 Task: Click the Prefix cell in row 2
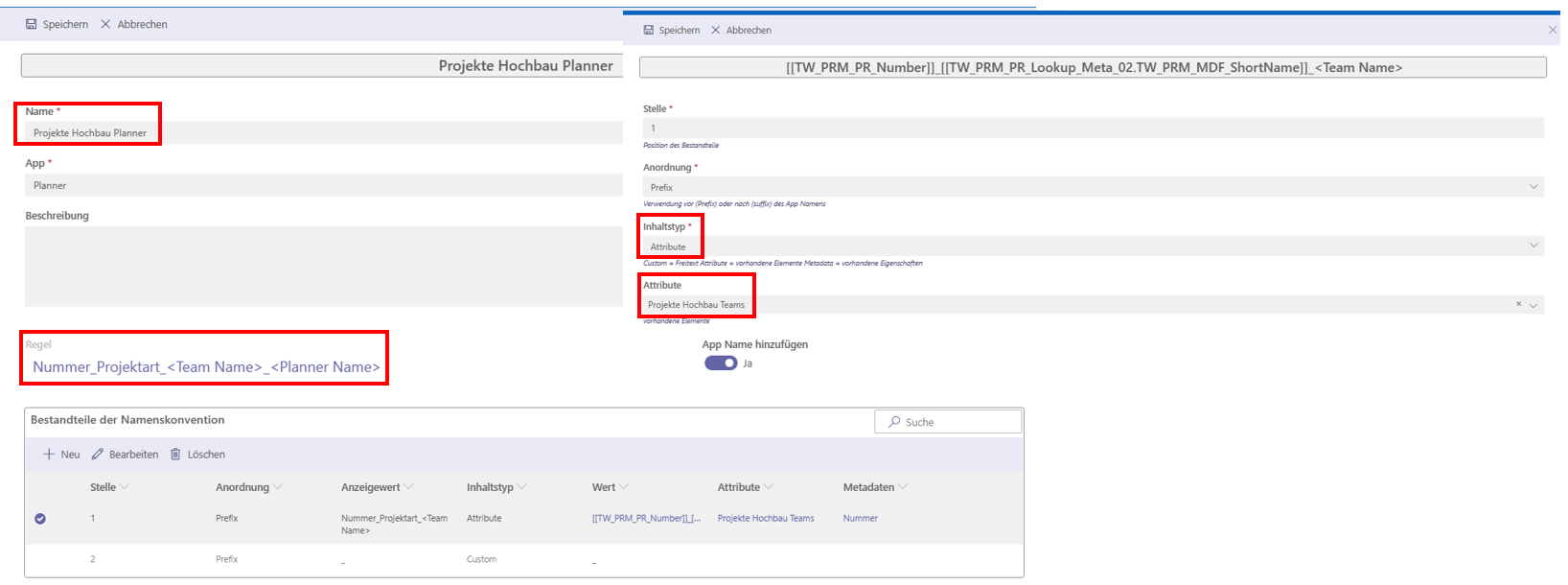(227, 559)
